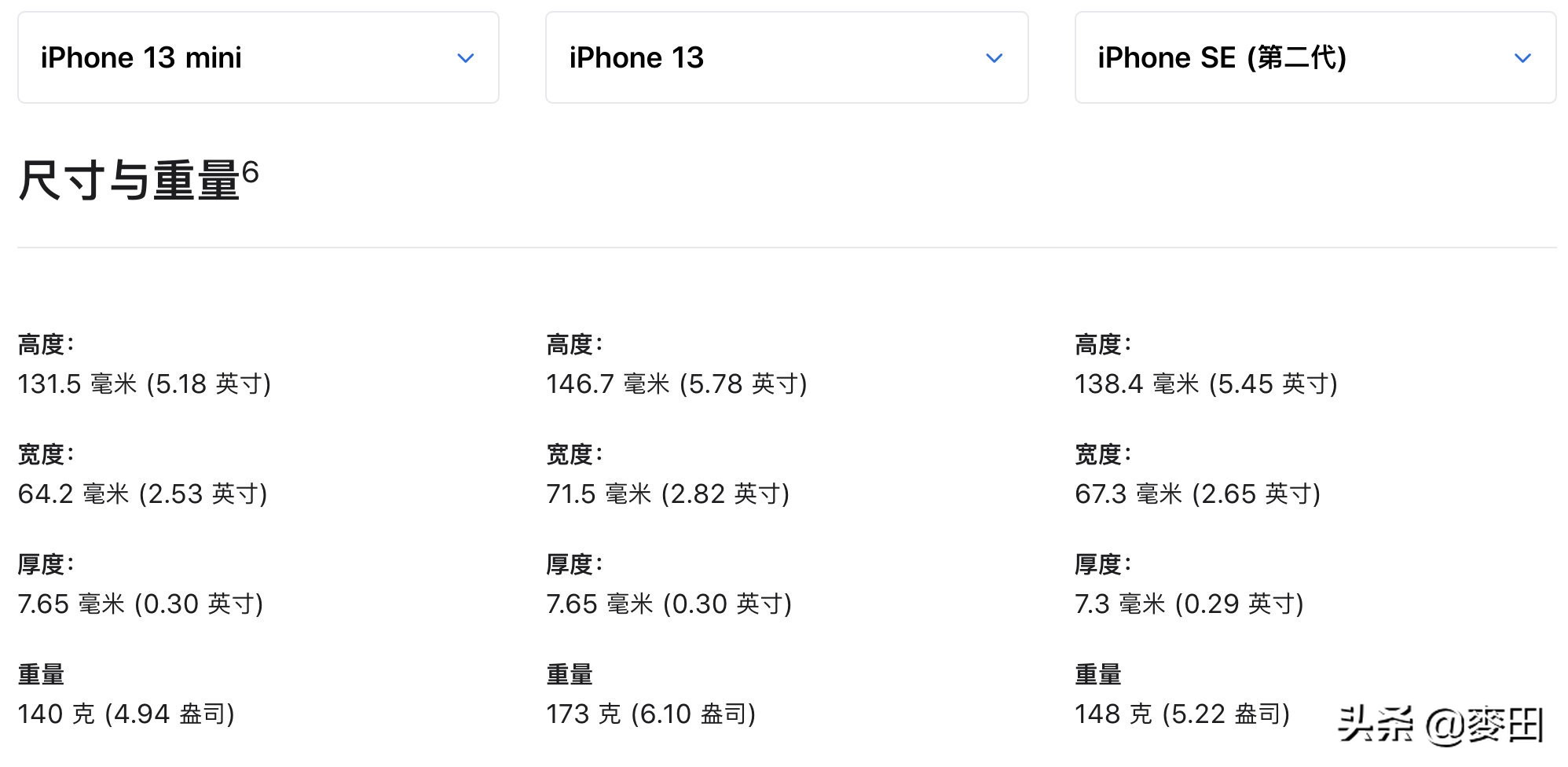Image resolution: width=1568 pixels, height=767 pixels.
Task: Click the iPhone 13 label text
Action: tap(636, 57)
